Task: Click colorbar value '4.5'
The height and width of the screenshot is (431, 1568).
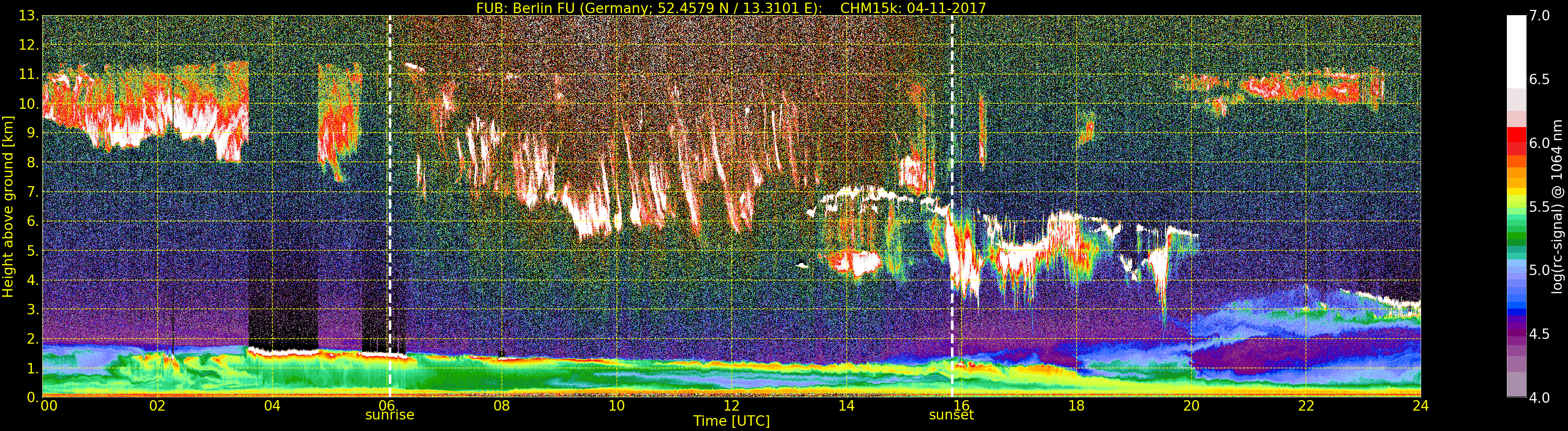Action: (1539, 334)
